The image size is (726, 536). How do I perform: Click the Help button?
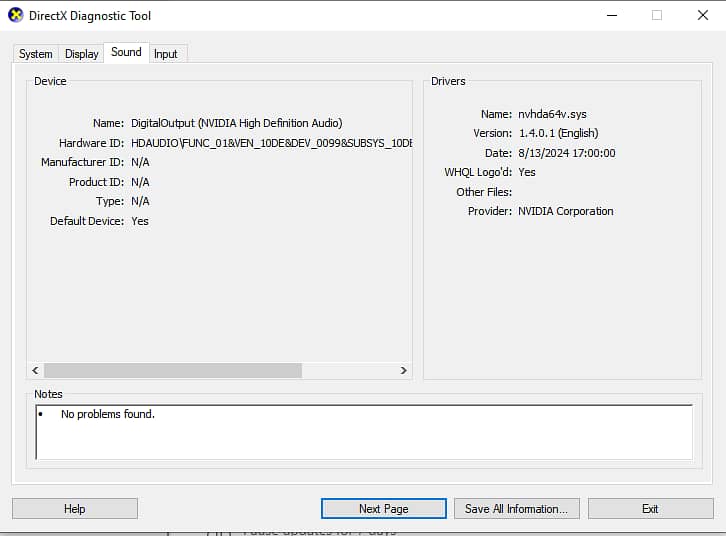(x=75, y=509)
